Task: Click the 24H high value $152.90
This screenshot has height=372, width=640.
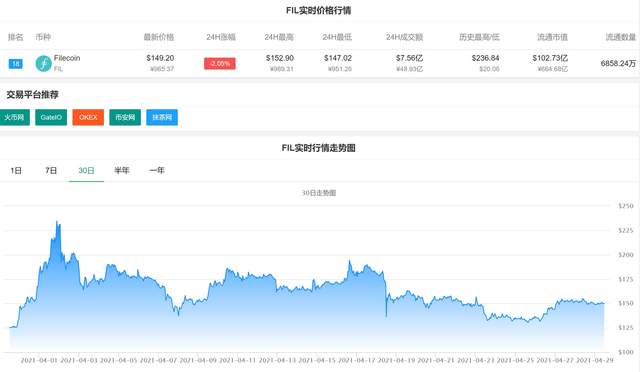Action: point(280,58)
